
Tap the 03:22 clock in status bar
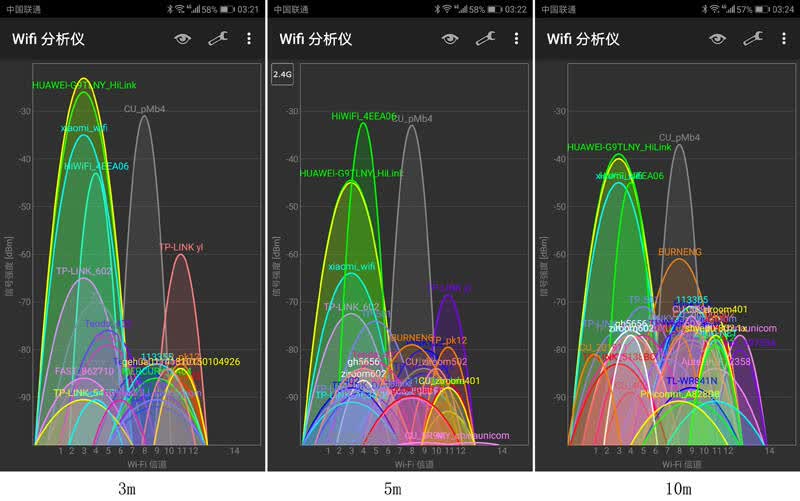[x=515, y=9]
